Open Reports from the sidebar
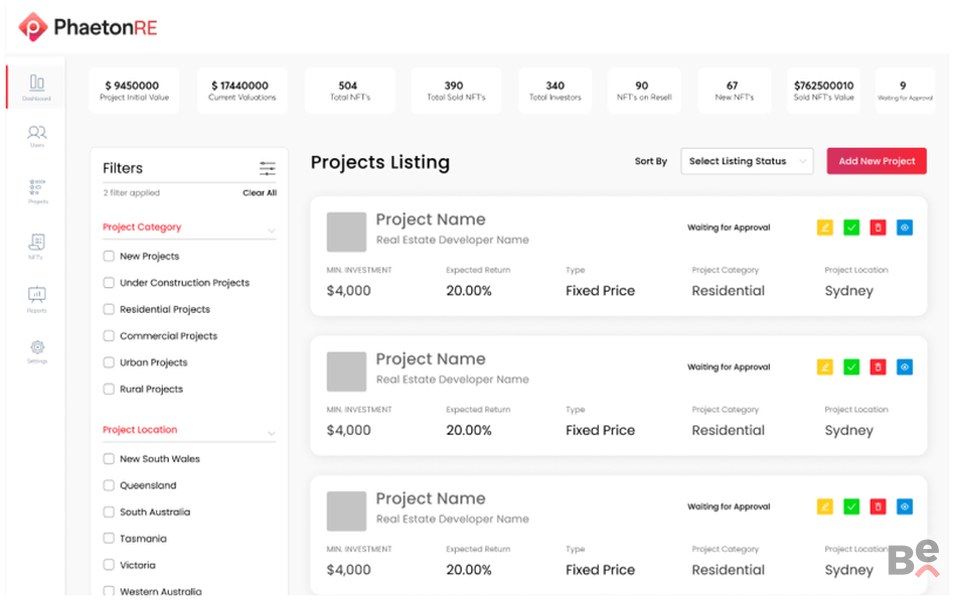The image size is (954, 600). pos(37,297)
